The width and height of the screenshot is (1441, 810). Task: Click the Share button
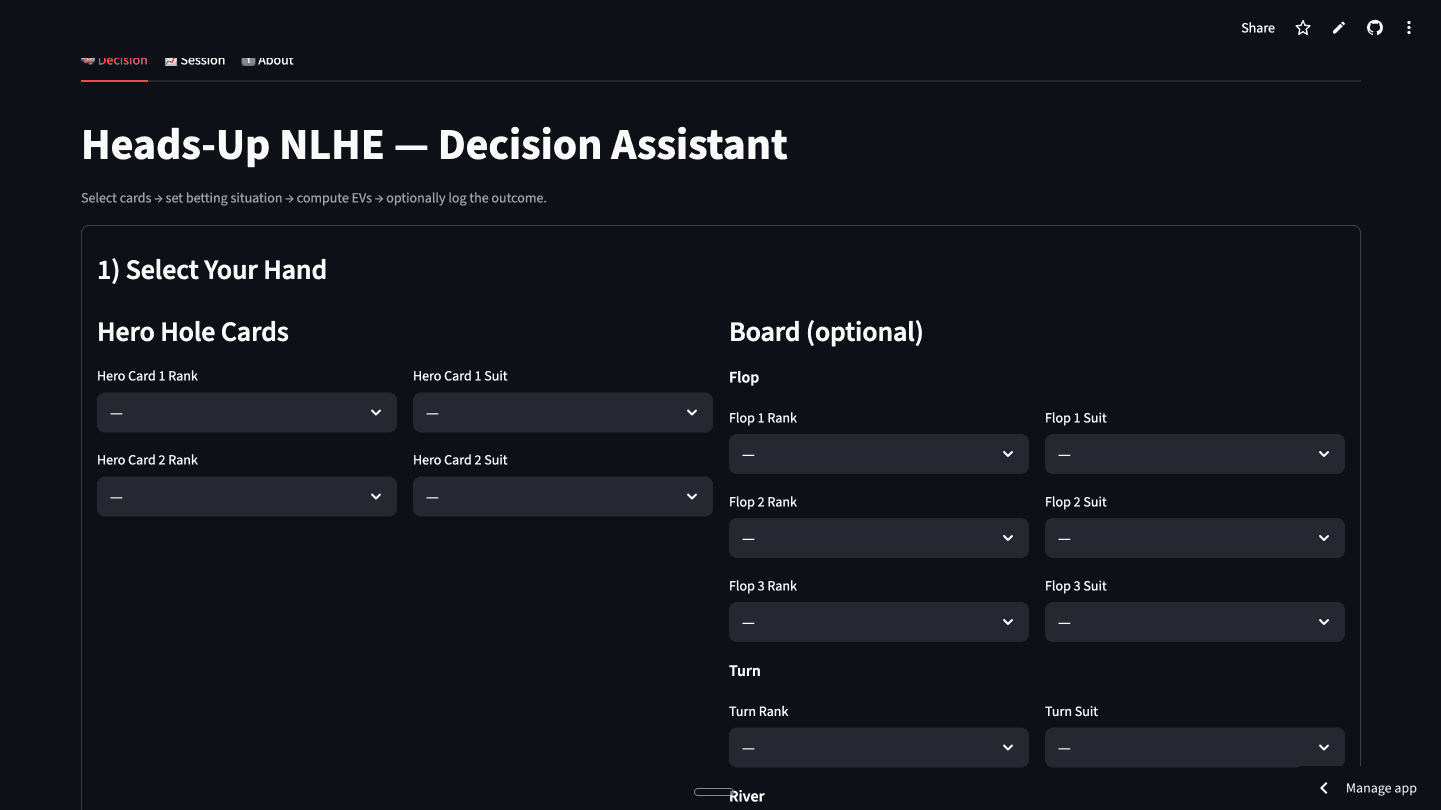(x=1257, y=28)
